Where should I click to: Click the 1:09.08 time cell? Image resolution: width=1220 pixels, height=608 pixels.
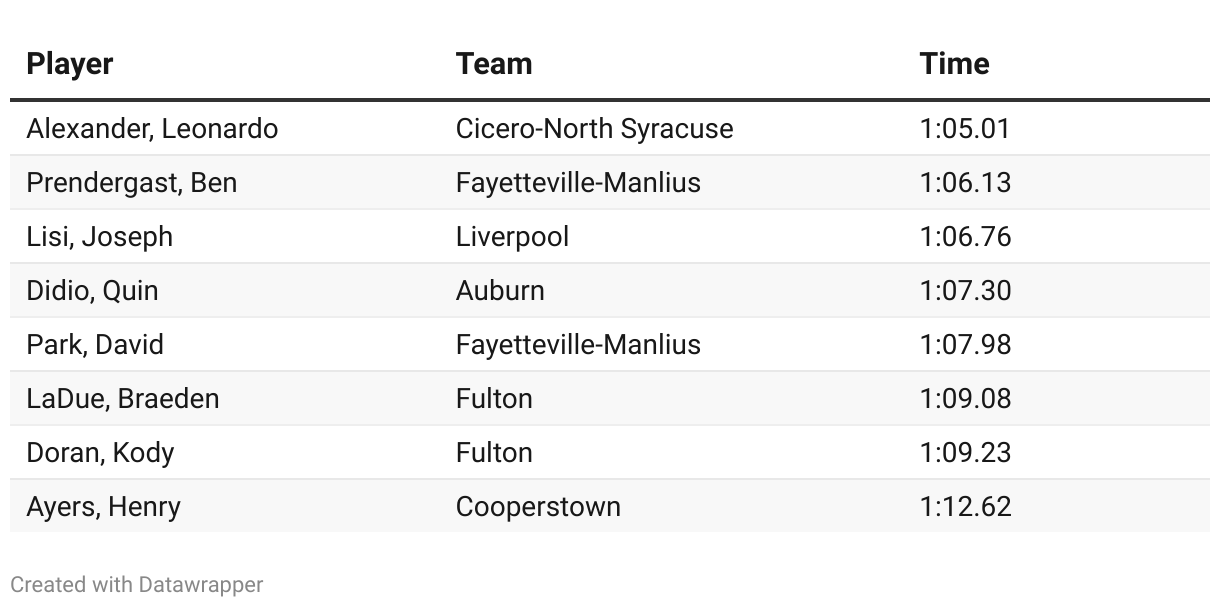(x=965, y=399)
